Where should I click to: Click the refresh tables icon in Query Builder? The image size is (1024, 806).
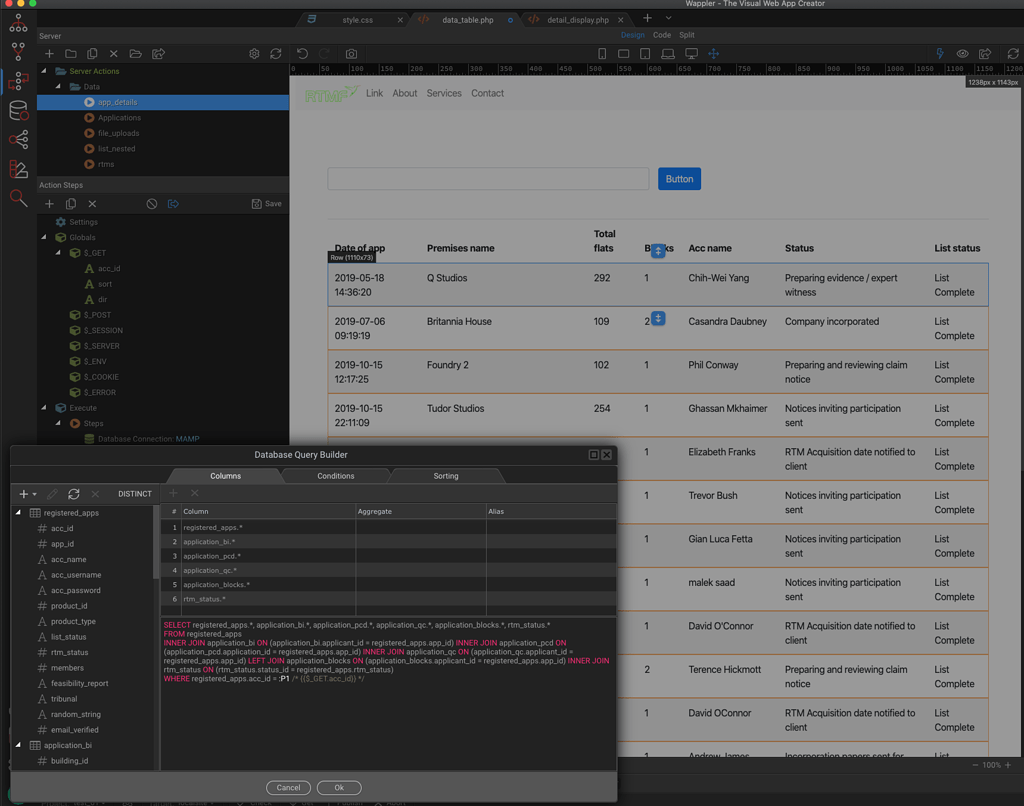[74, 494]
